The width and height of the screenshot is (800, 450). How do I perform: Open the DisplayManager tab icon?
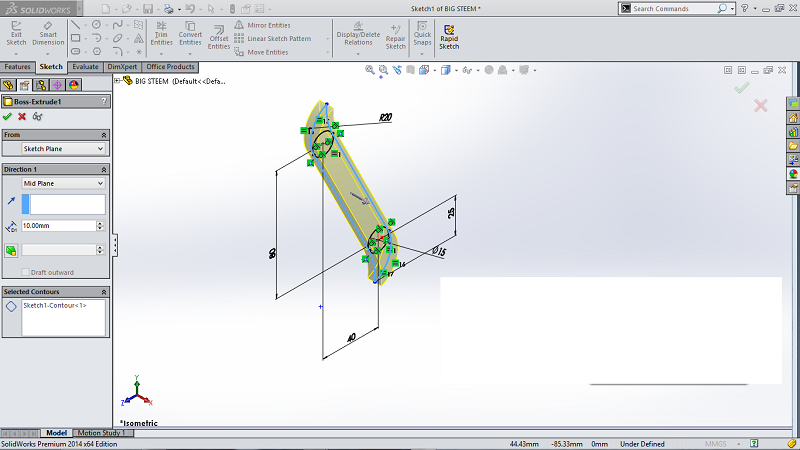[x=73, y=85]
